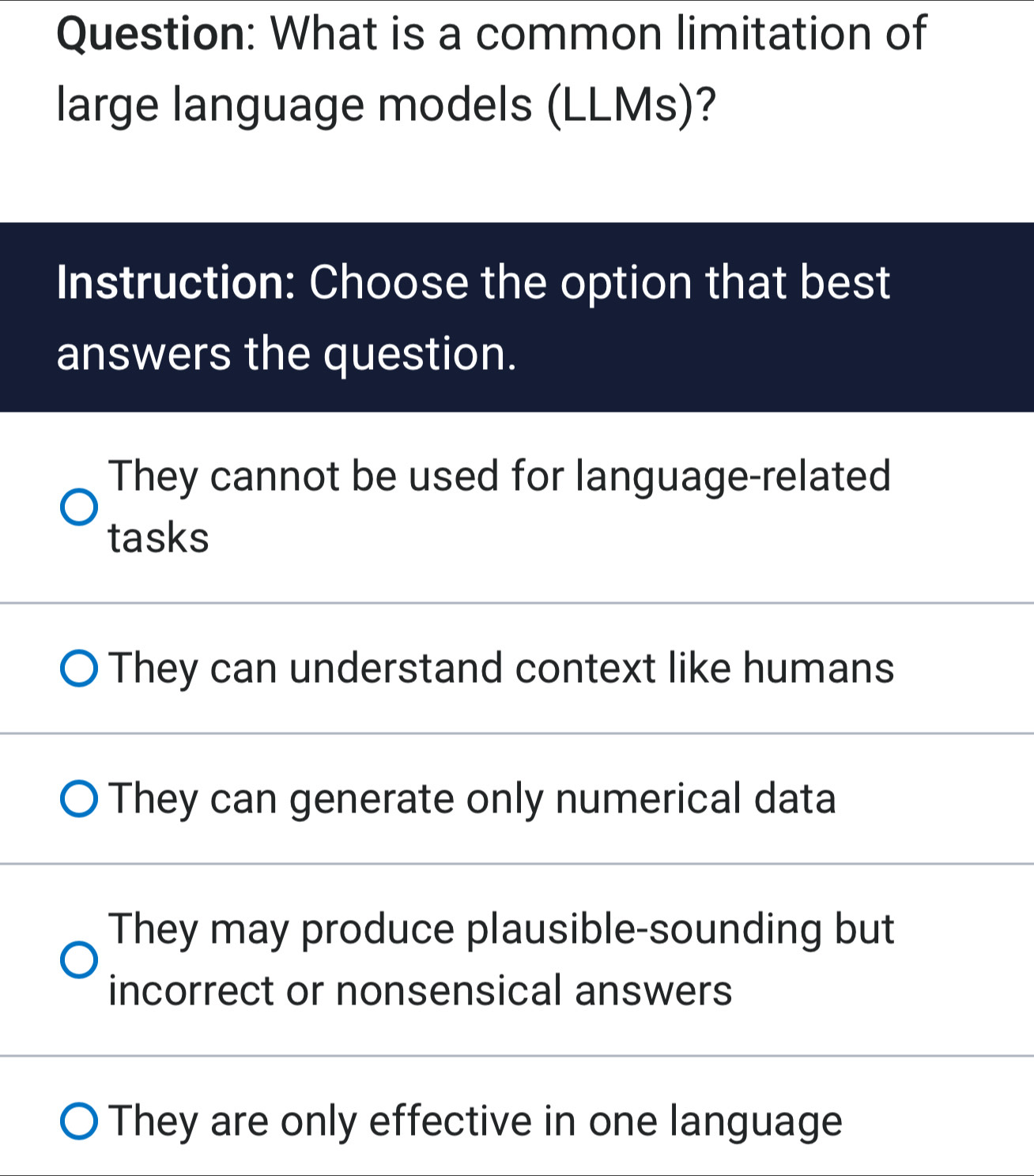Click the nonsensical answers option label
This screenshot has height=1176, width=1034.
(503, 960)
